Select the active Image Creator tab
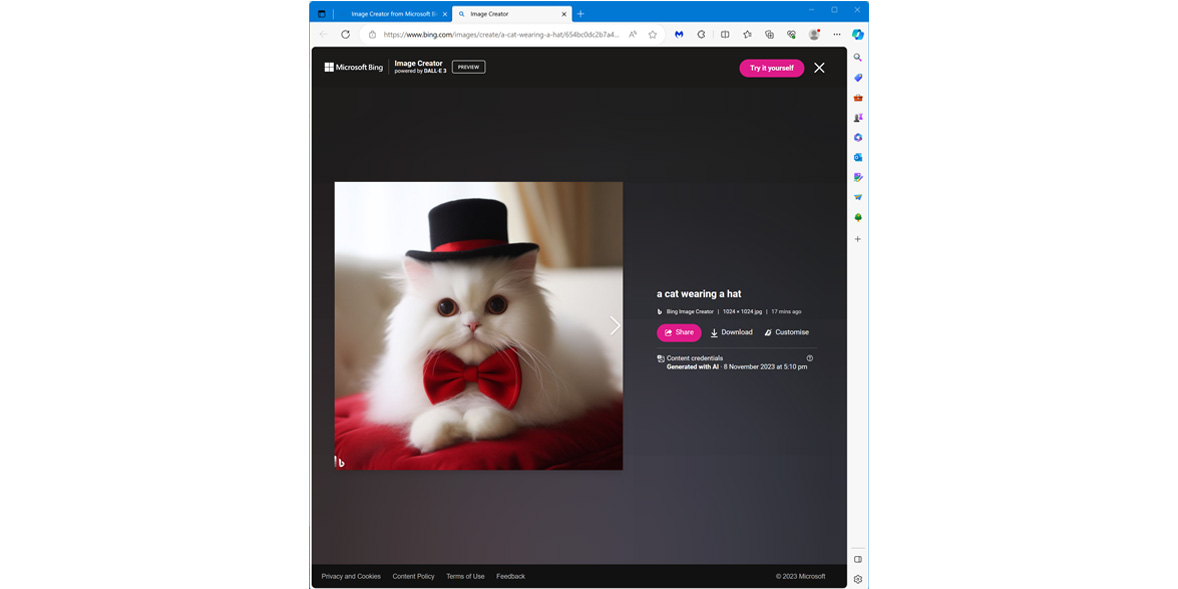This screenshot has width=1178, height=589. point(512,14)
